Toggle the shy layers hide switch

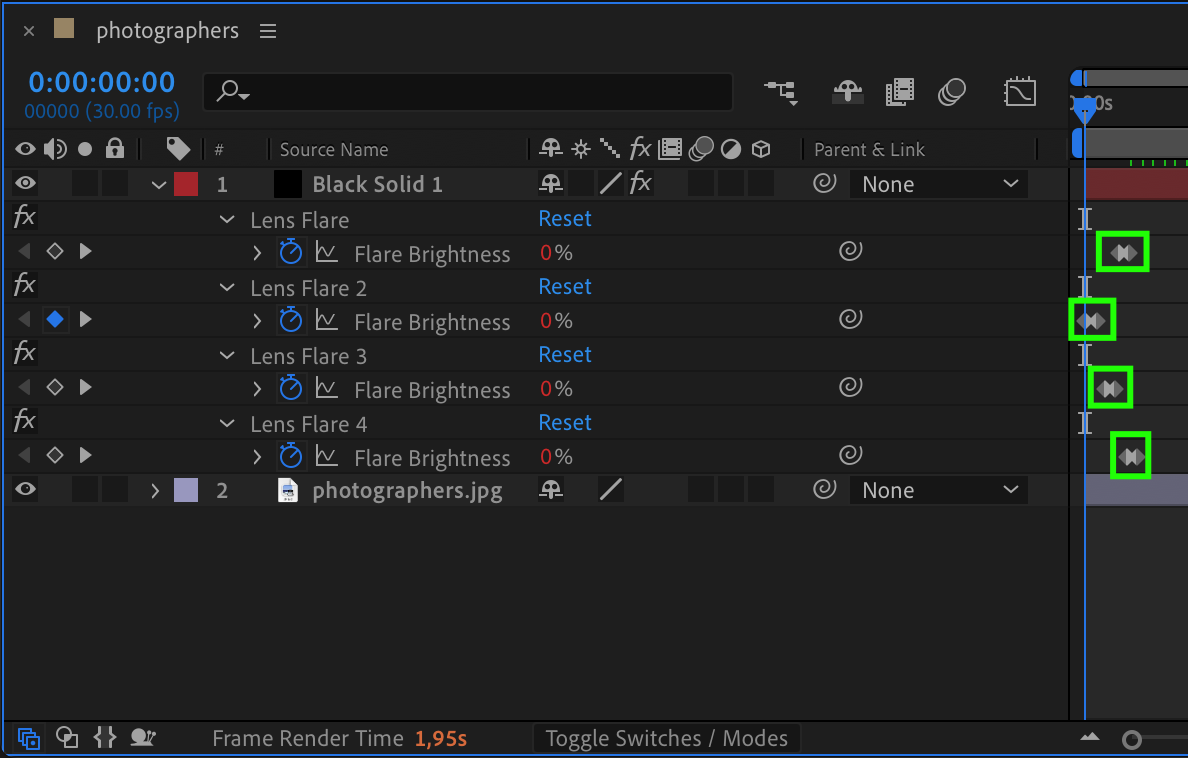(848, 92)
